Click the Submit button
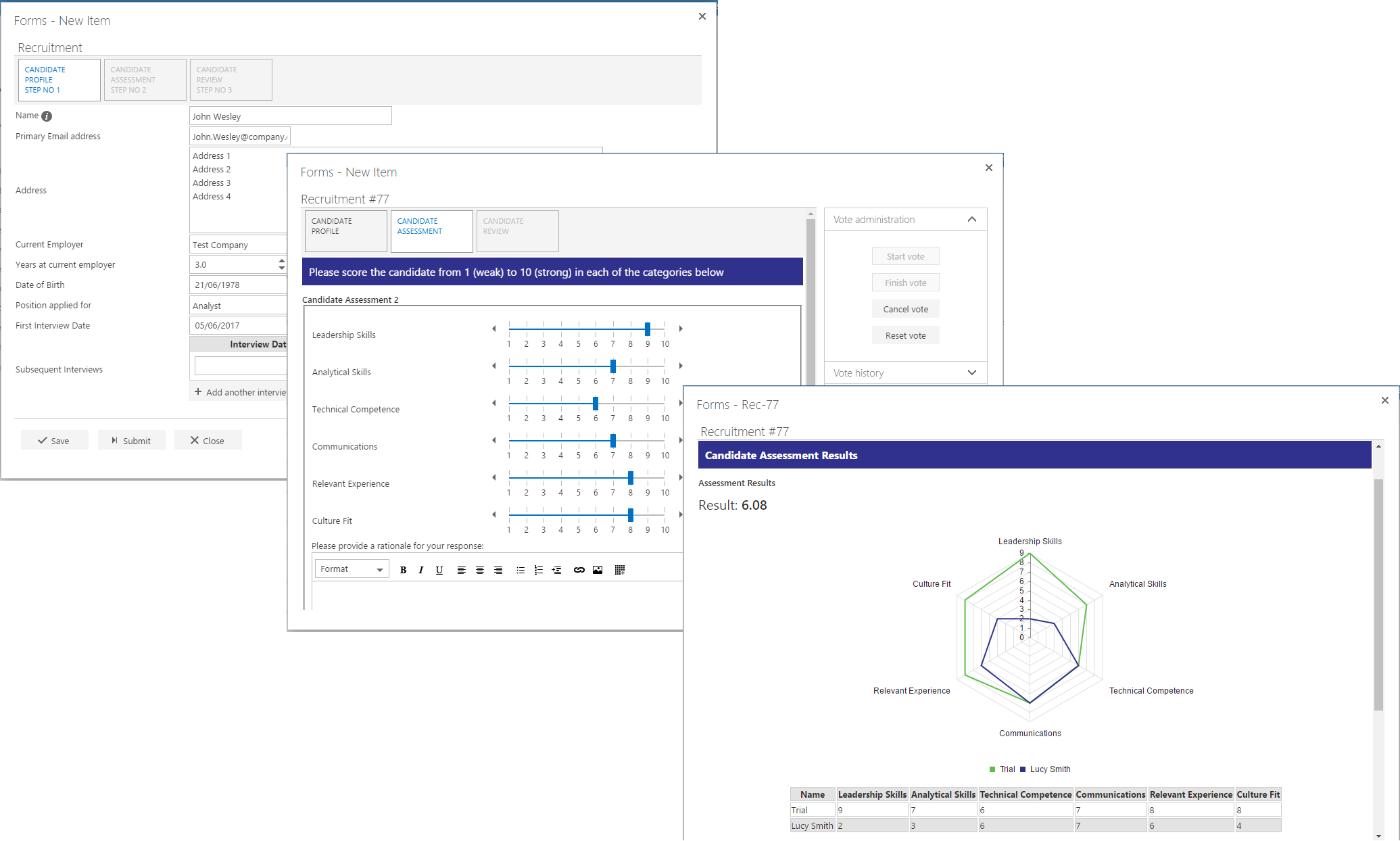The image size is (1400, 841). point(131,440)
